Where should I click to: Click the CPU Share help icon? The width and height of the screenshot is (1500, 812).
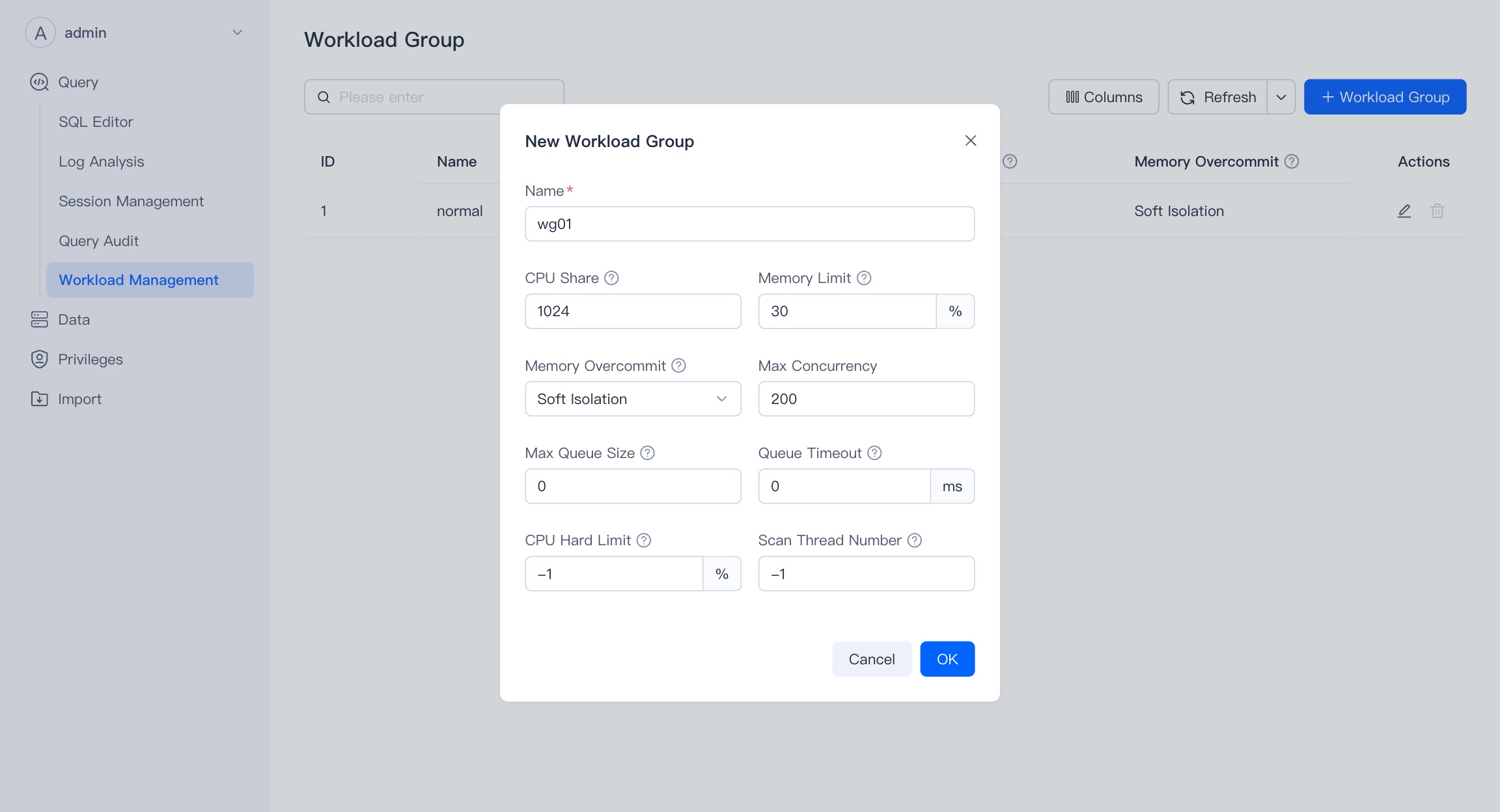(611, 278)
